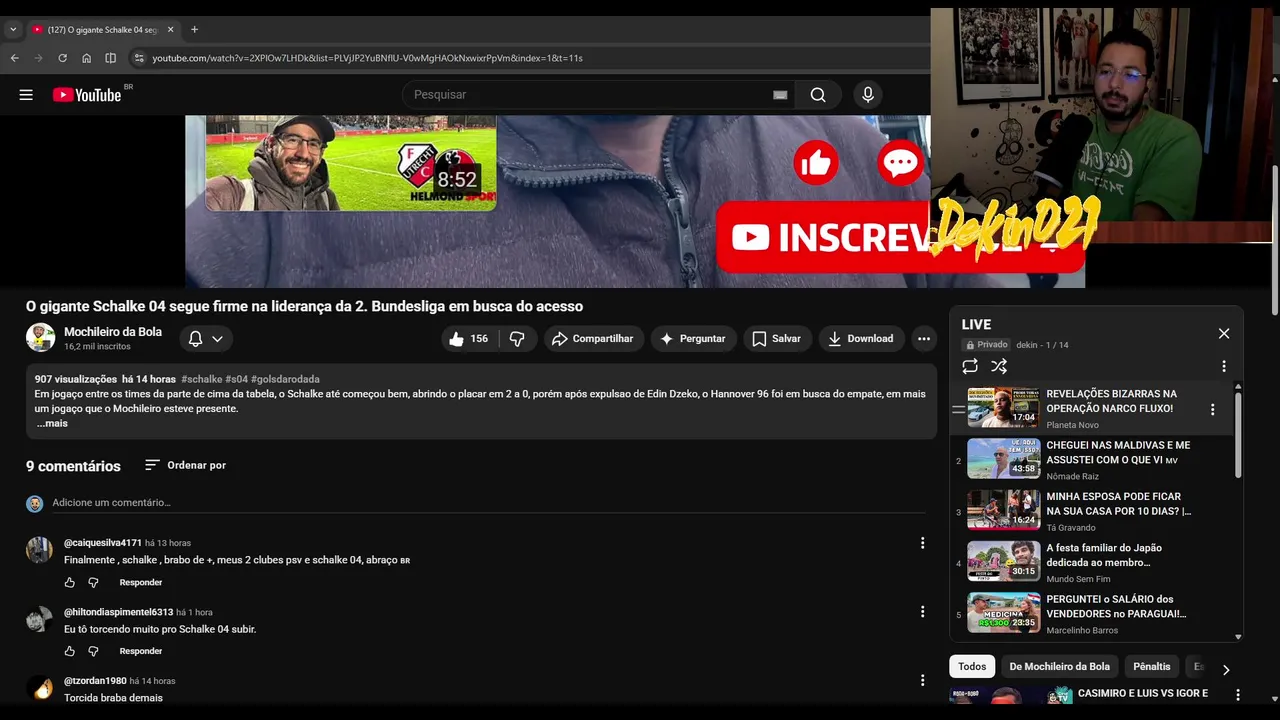Toggle playlist loop
This screenshot has width=1280, height=720.
pos(970,367)
